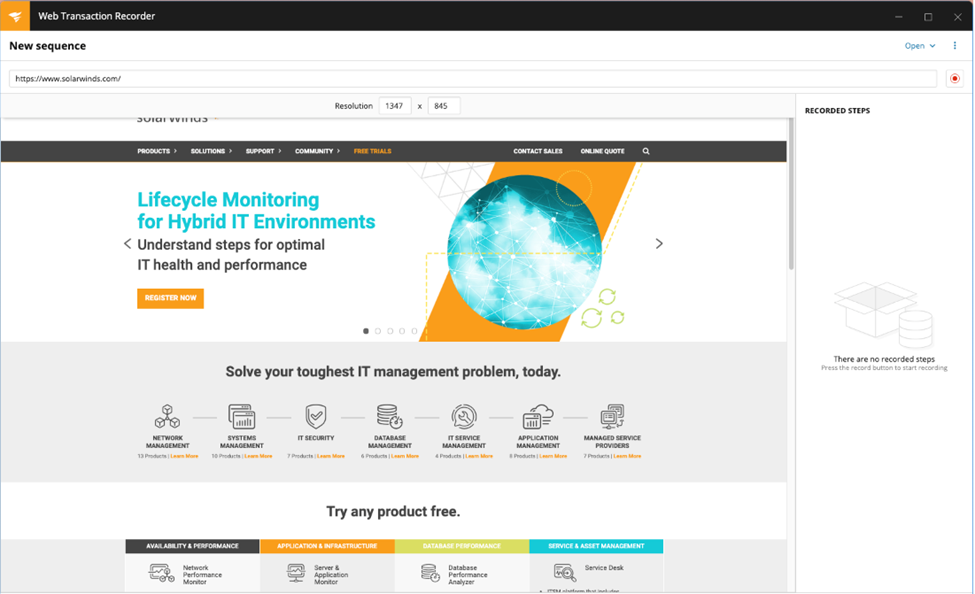
Task: Open the website search magnifier icon
Action: pyautogui.click(x=645, y=151)
